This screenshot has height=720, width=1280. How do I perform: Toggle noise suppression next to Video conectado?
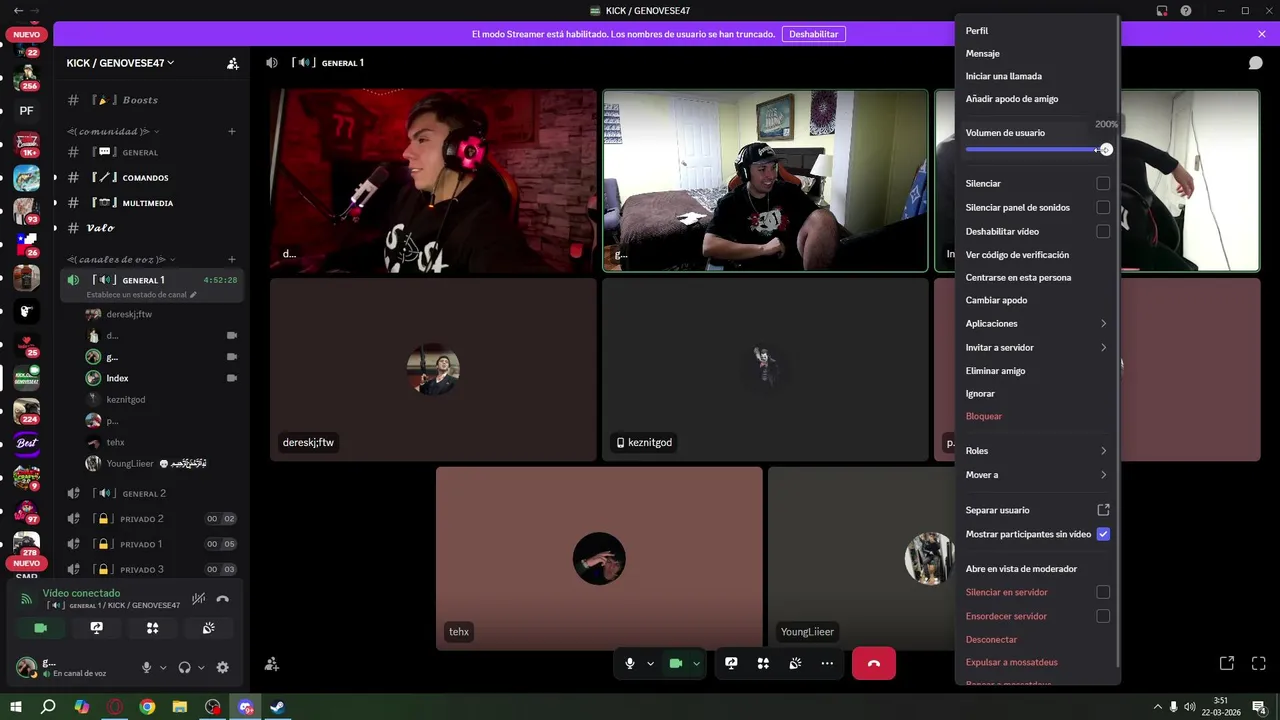coord(199,599)
